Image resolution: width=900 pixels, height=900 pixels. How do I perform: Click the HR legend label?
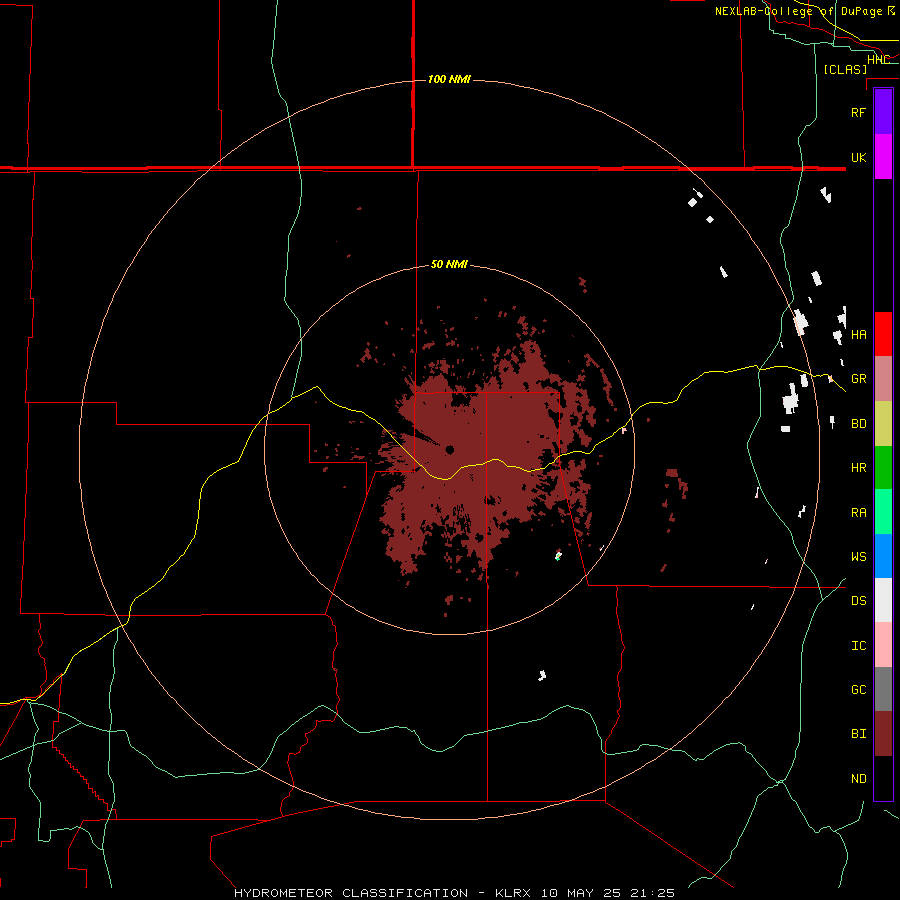tap(858, 468)
